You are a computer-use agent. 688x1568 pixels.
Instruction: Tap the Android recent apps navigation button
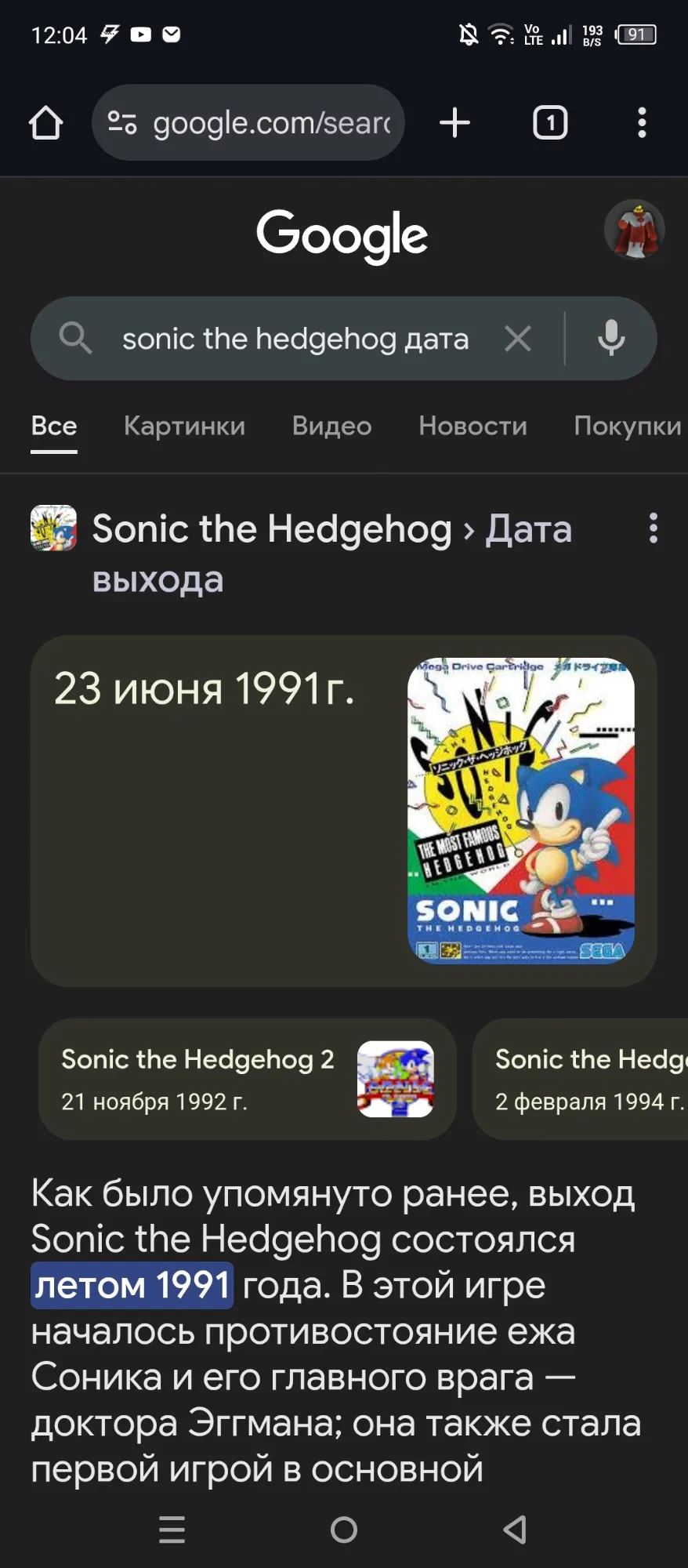point(172,1530)
